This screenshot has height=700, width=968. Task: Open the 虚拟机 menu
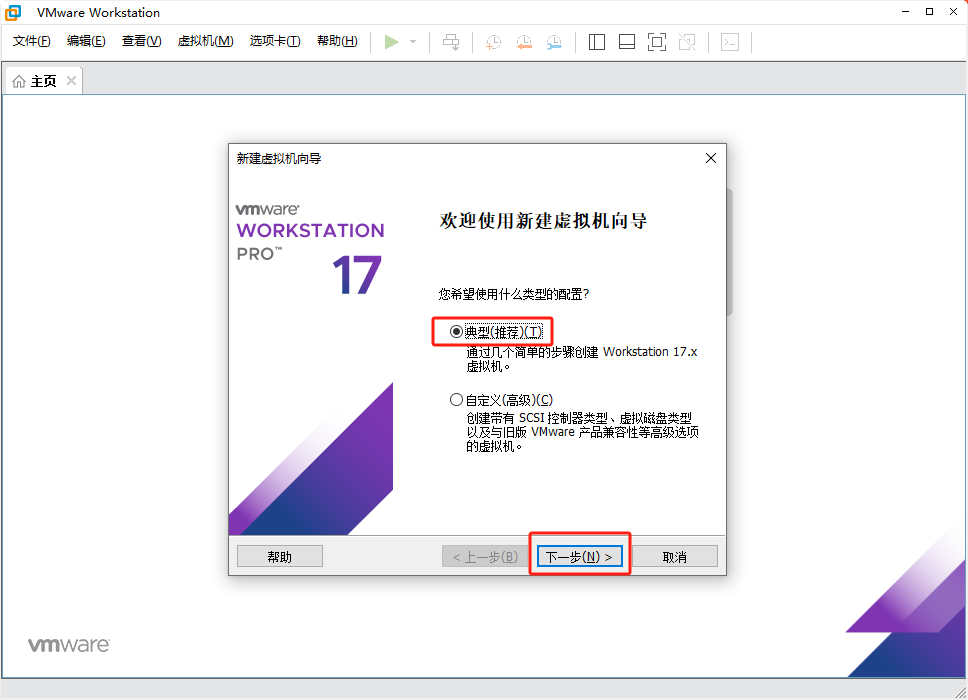coord(205,41)
